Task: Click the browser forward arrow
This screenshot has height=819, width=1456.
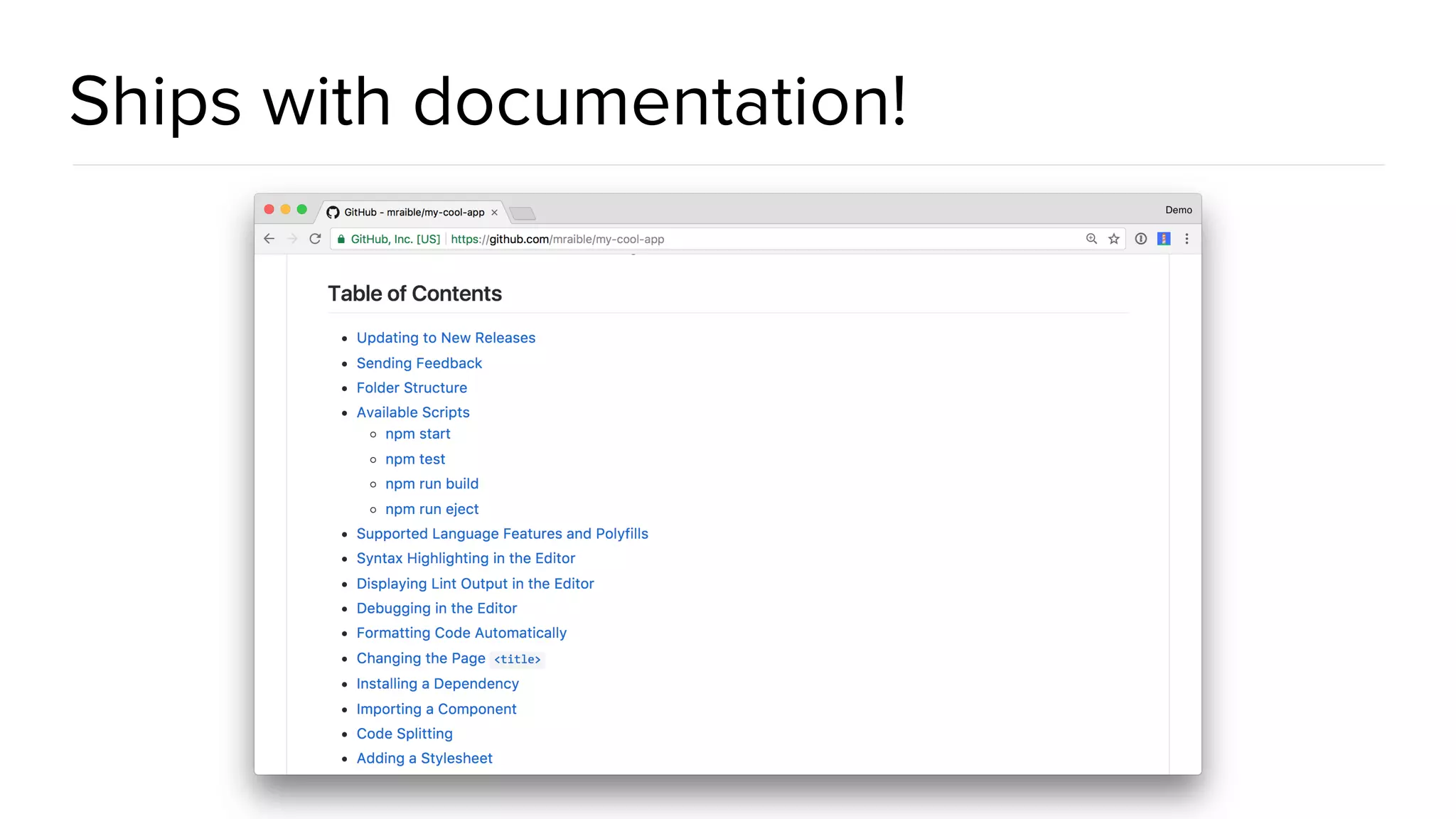Action: (291, 239)
